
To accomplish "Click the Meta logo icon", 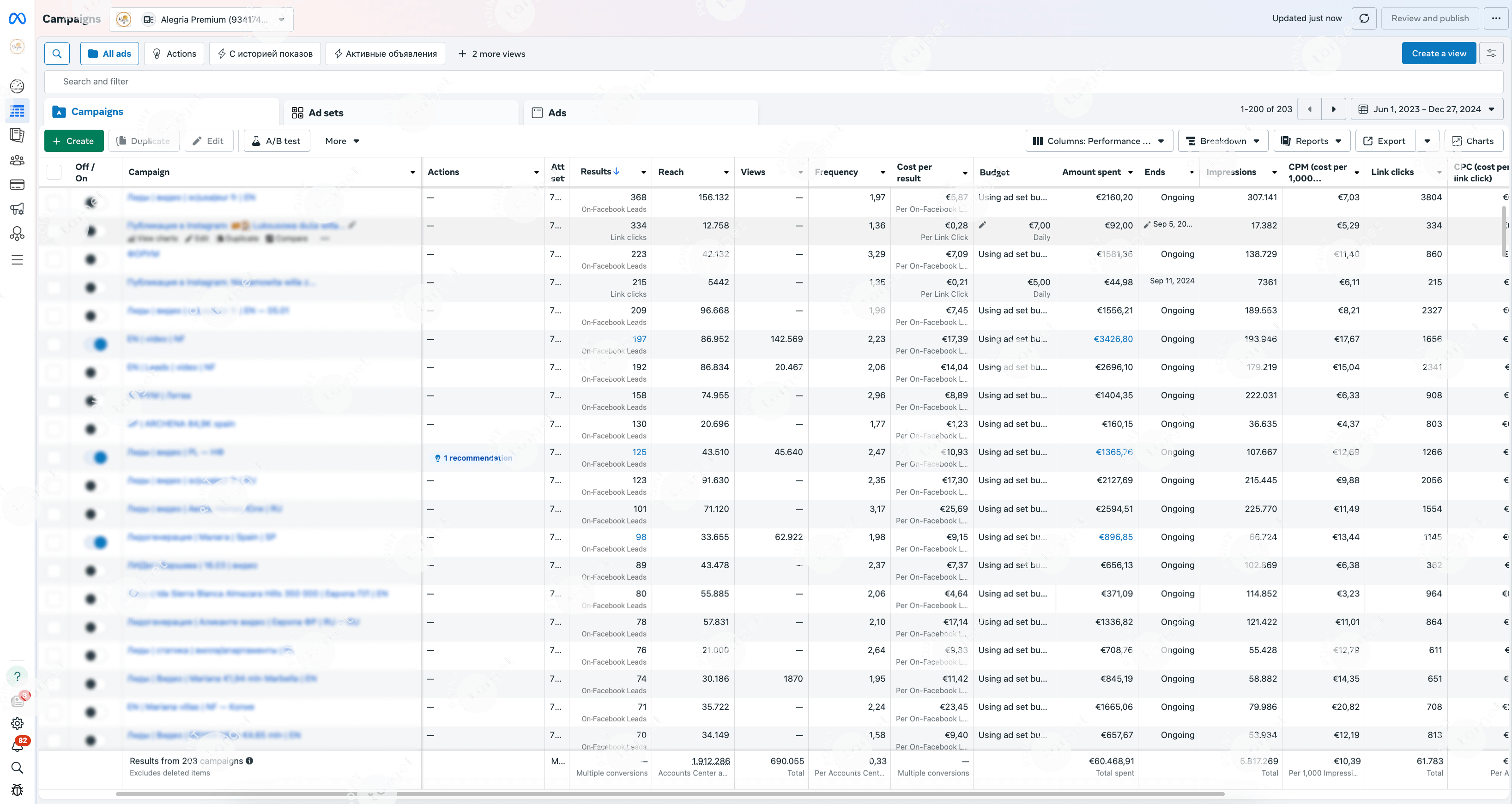I will pyautogui.click(x=17, y=19).
